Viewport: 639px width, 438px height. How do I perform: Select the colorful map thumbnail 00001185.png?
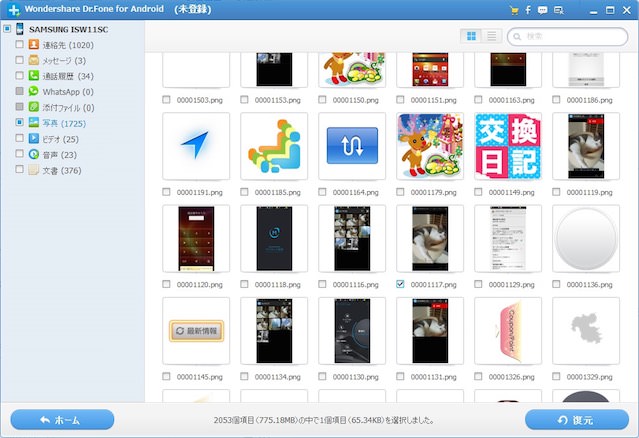point(274,146)
